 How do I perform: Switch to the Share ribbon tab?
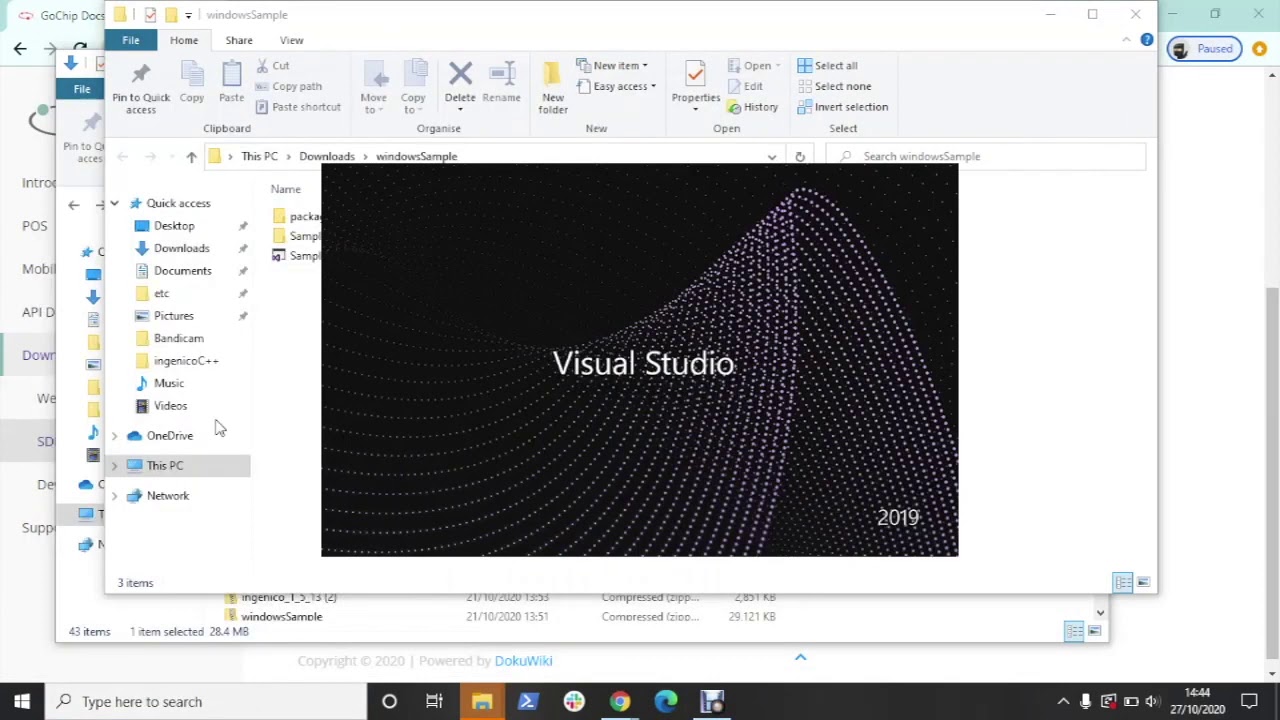(239, 40)
